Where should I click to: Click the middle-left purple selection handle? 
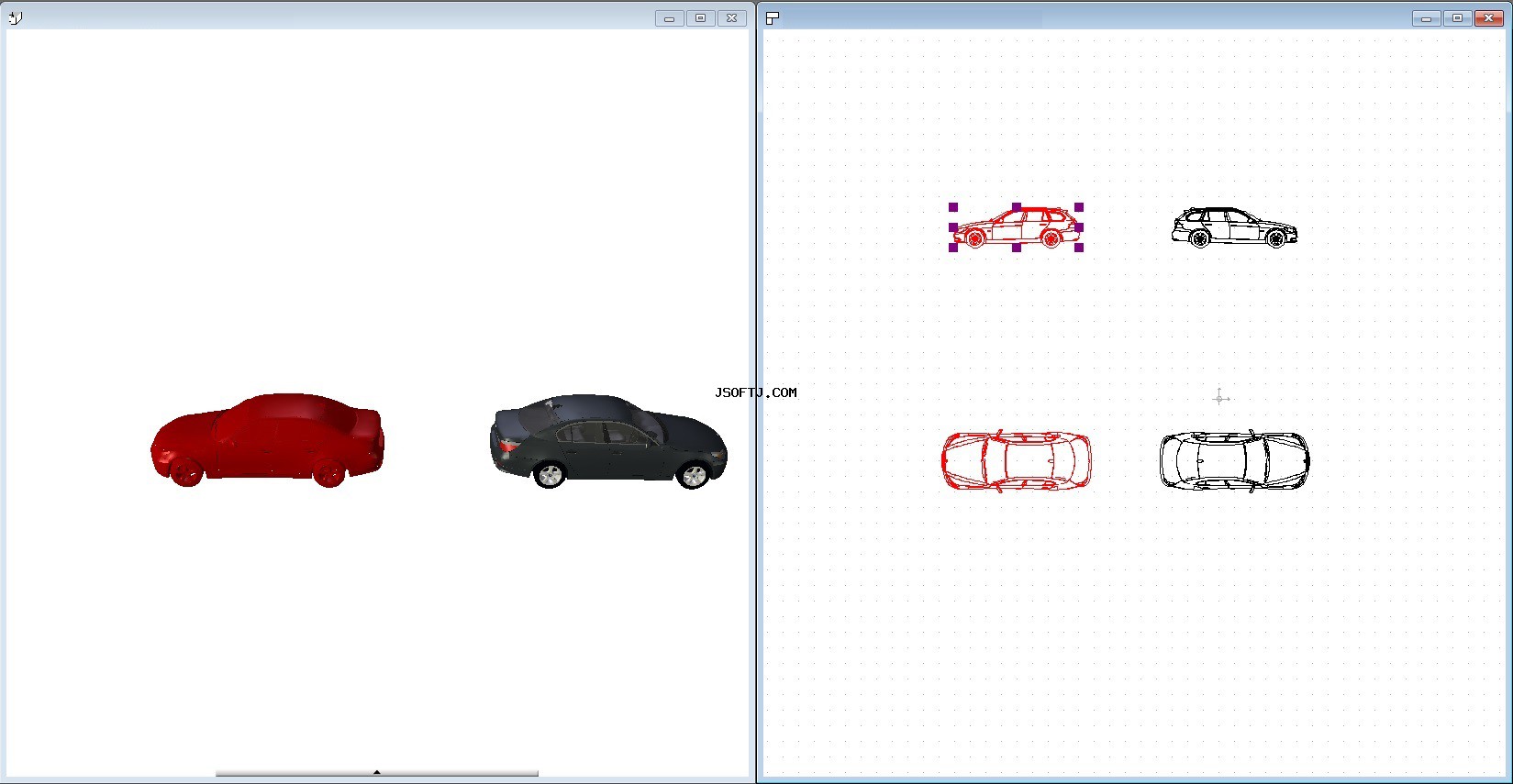(953, 227)
